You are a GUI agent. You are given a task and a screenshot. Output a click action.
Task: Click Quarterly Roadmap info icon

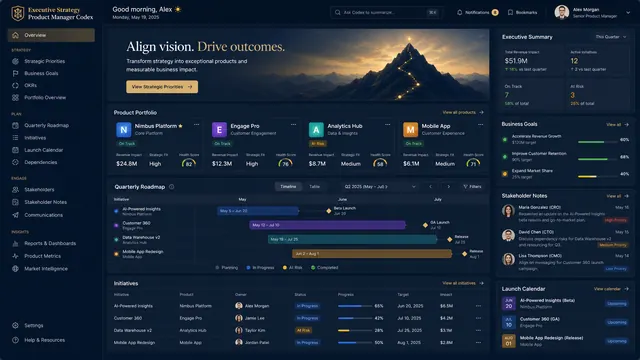click(171, 187)
